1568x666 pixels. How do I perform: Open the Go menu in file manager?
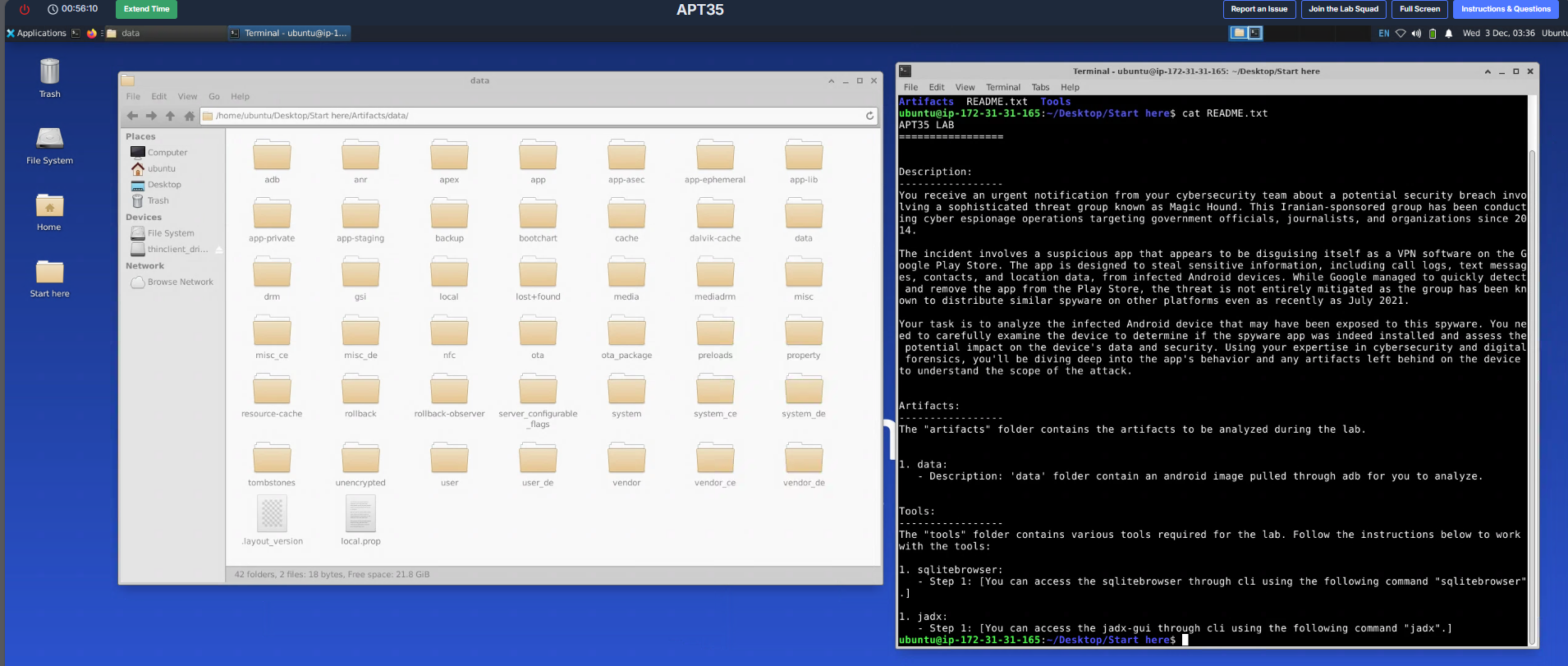(214, 97)
